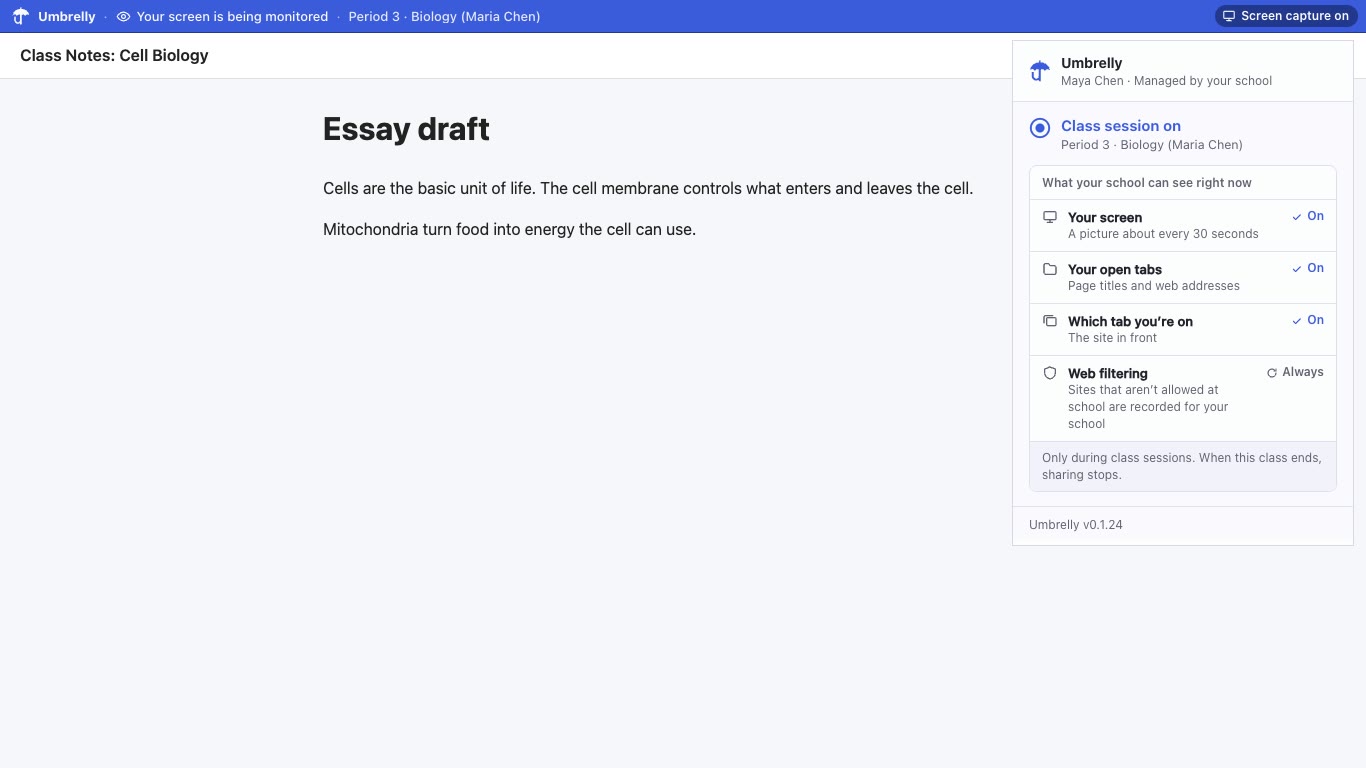1366x768 pixels.
Task: Click the Screen capture on badge
Action: [x=1286, y=16]
